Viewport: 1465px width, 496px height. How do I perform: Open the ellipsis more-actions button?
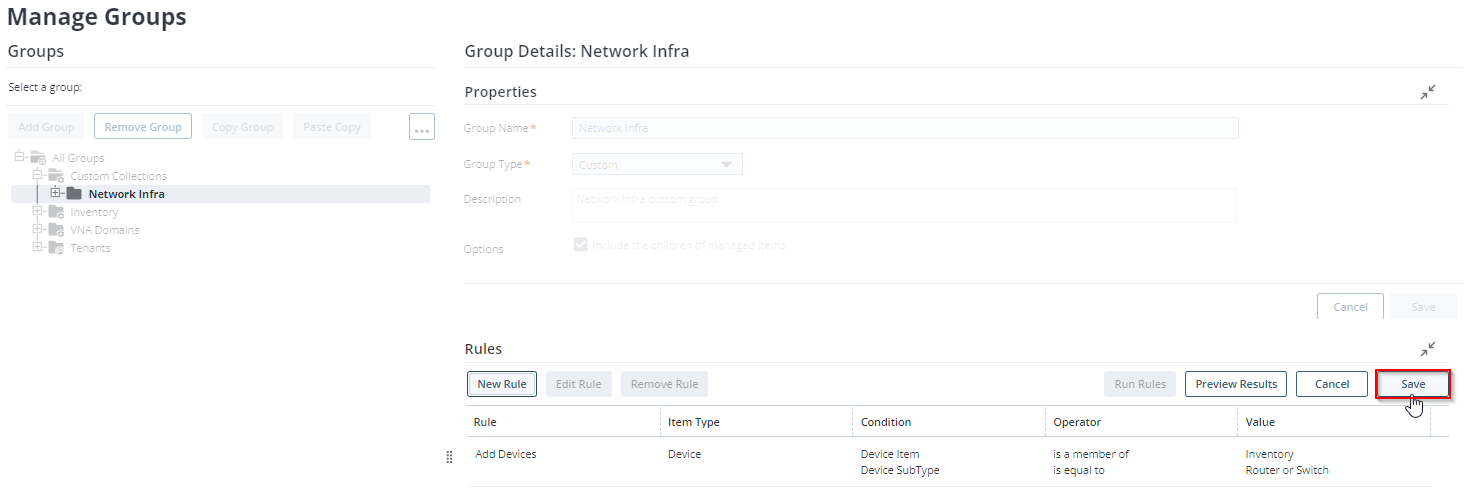click(422, 127)
